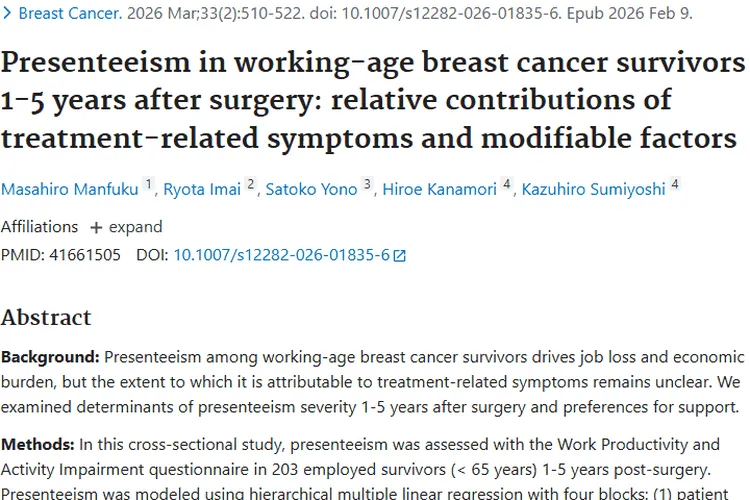Click affiliation superscript 1 after Manfuku
Image resolution: width=750 pixels, height=500 pixels.
pyautogui.click(x=149, y=184)
